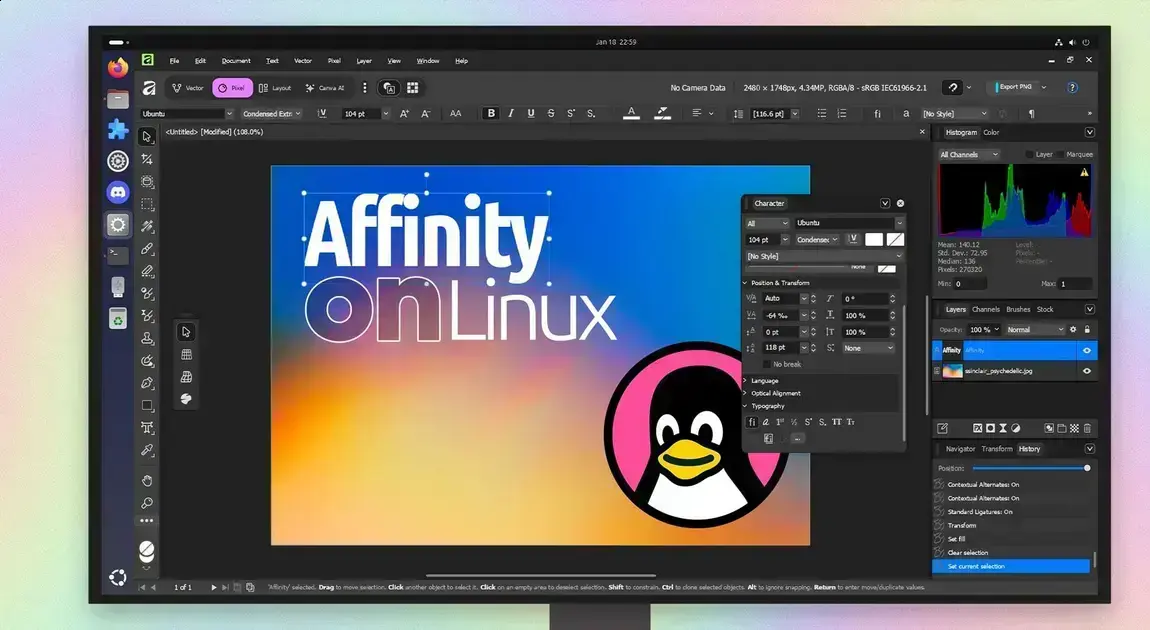1150x630 pixels.
Task: Click the text color A swatch in toolbar
Action: [631, 114]
